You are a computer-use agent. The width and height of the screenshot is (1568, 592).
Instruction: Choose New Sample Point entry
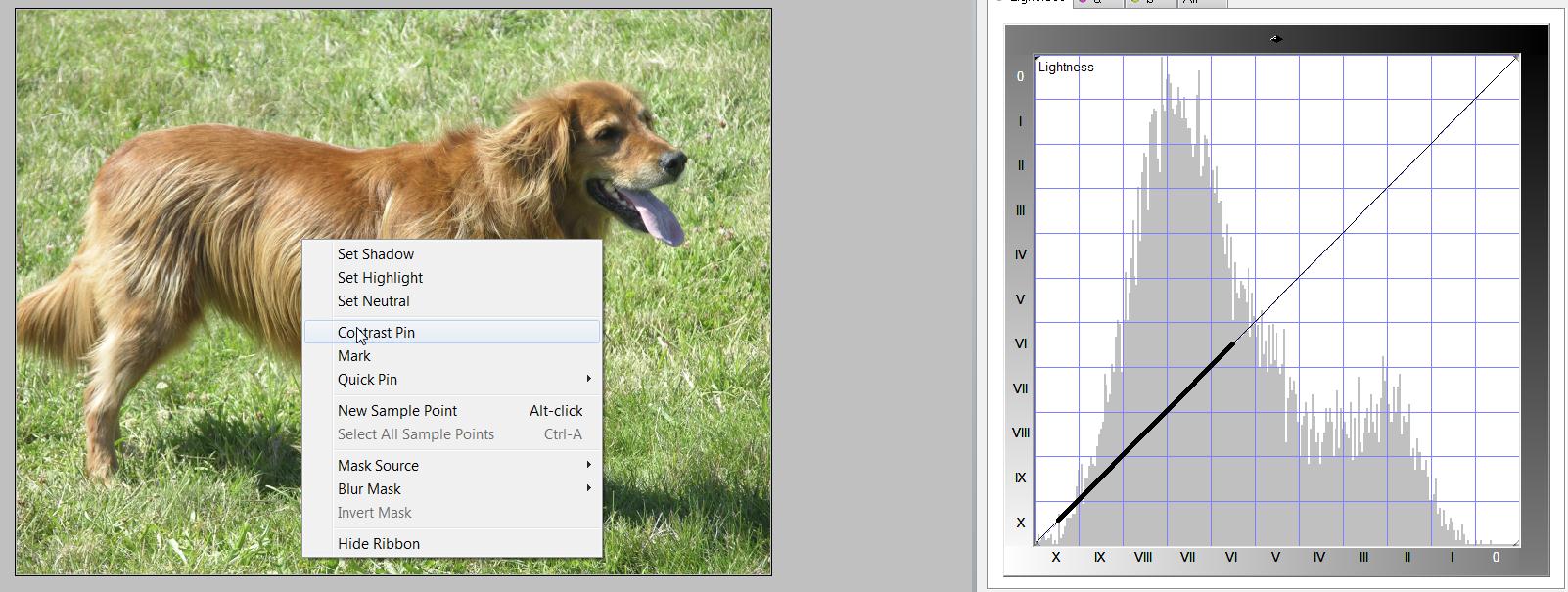(452, 411)
